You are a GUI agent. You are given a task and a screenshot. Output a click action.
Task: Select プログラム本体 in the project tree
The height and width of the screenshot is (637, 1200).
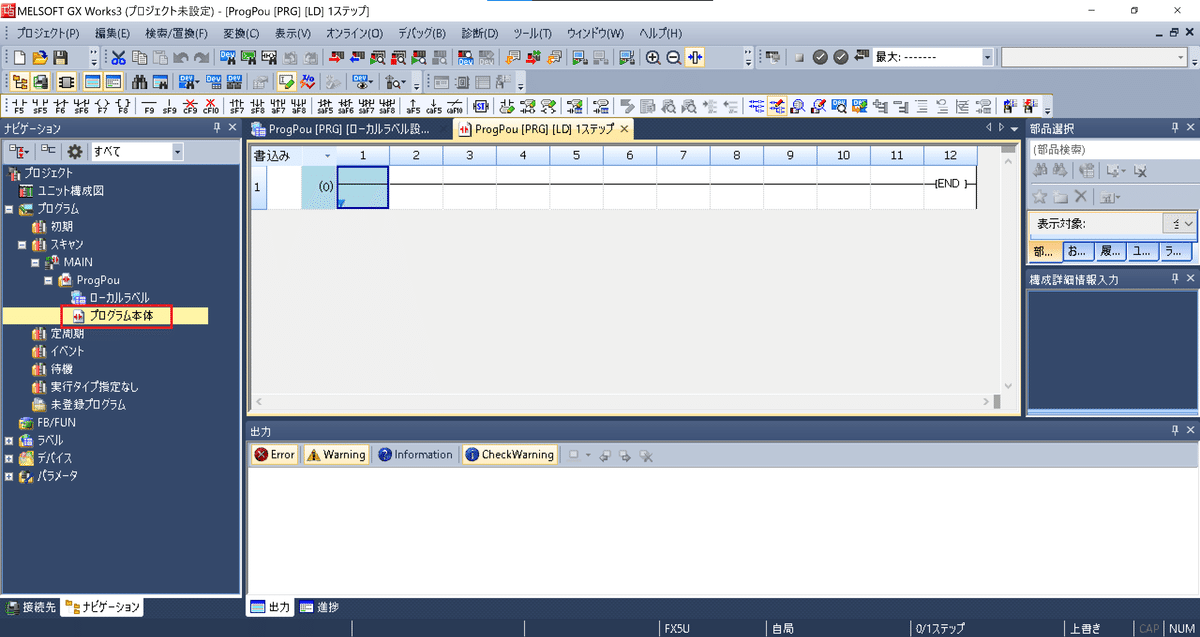pos(122,316)
